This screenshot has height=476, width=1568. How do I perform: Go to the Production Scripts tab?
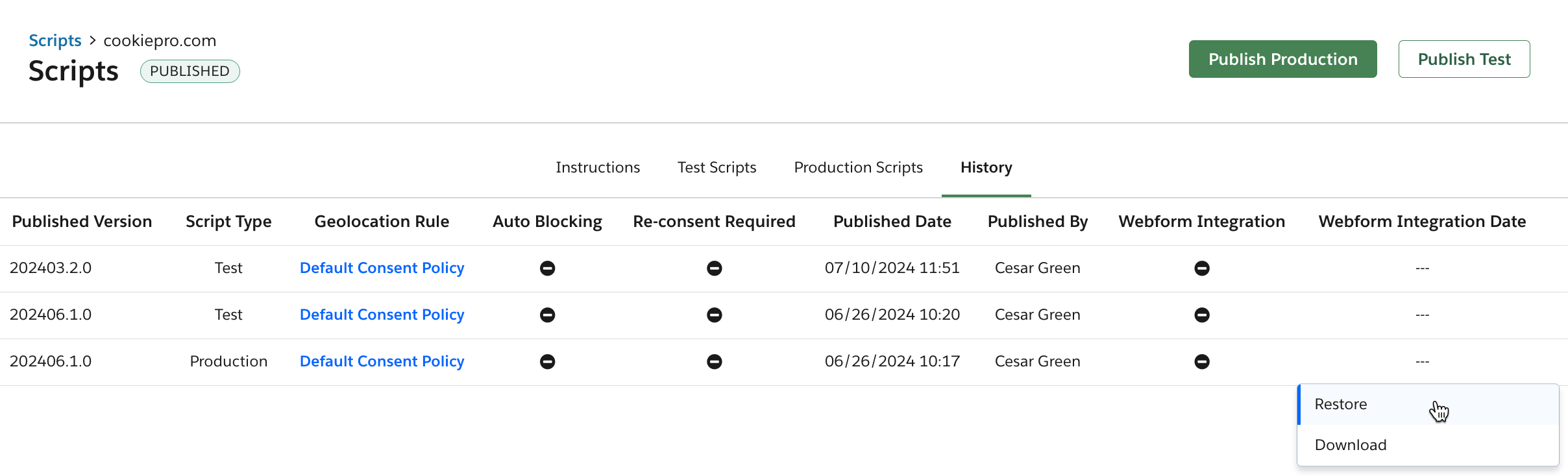click(x=858, y=168)
